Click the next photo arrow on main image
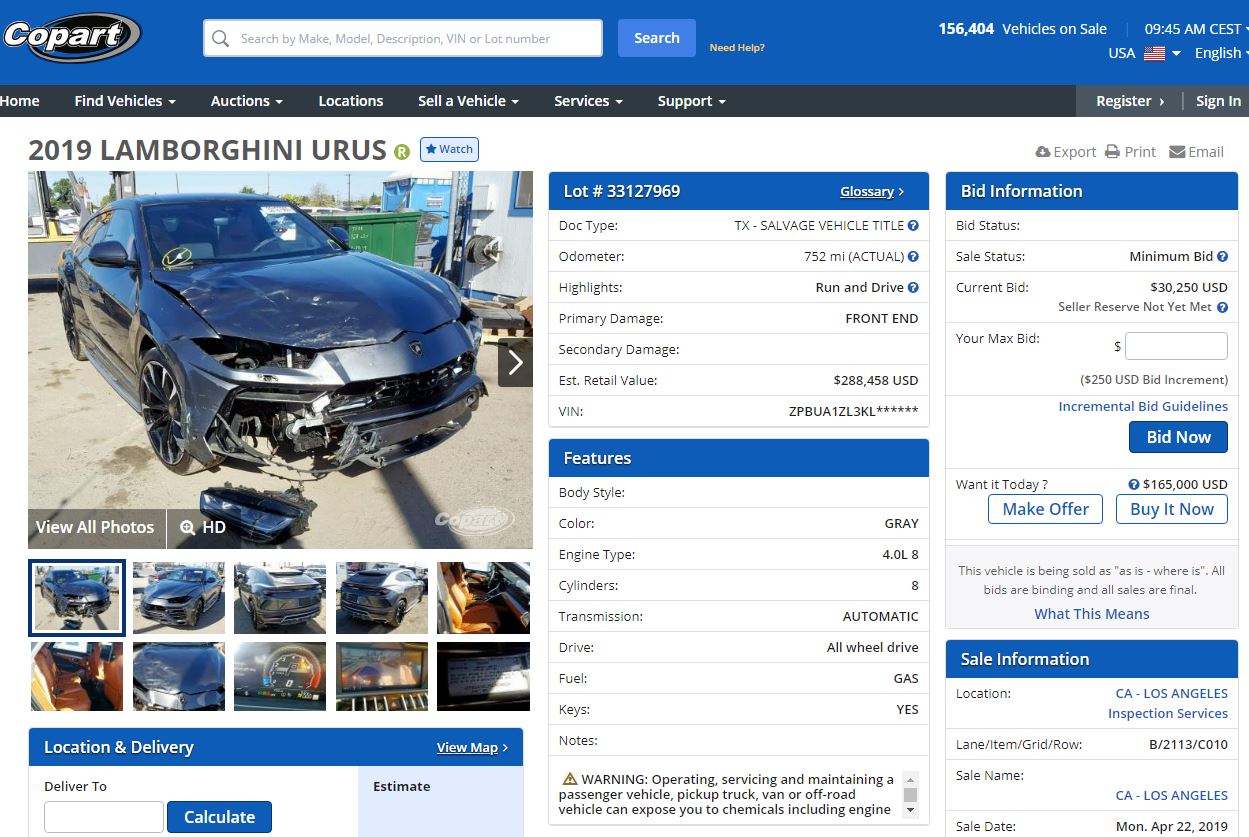Image resolution: width=1249 pixels, height=837 pixels. 515,362
